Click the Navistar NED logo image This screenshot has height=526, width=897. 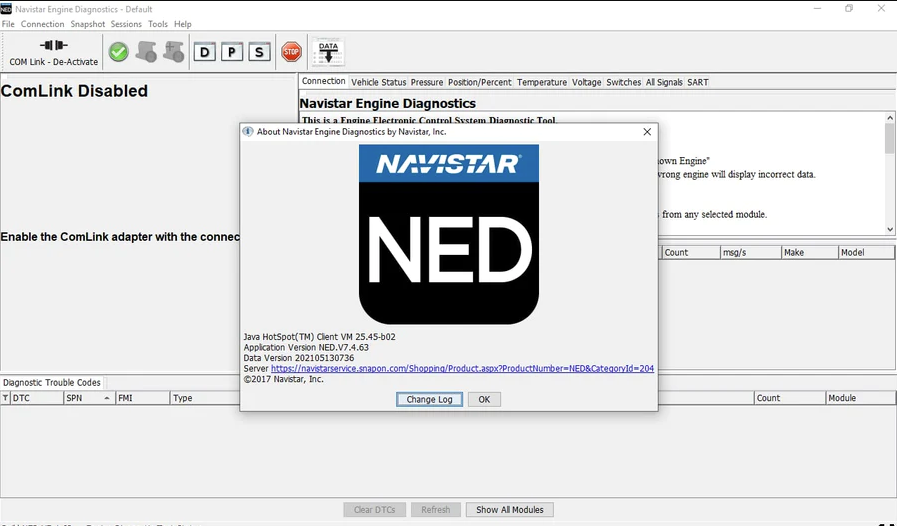tap(448, 234)
